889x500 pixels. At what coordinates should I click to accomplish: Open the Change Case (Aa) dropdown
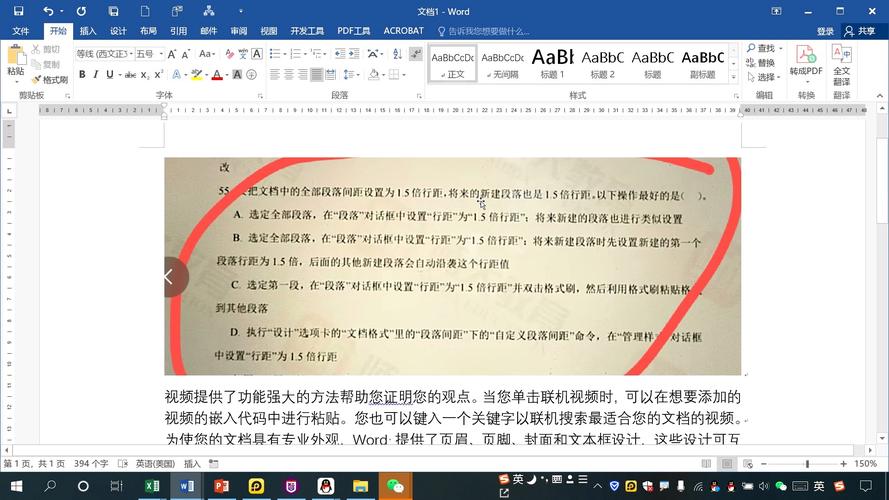point(207,54)
